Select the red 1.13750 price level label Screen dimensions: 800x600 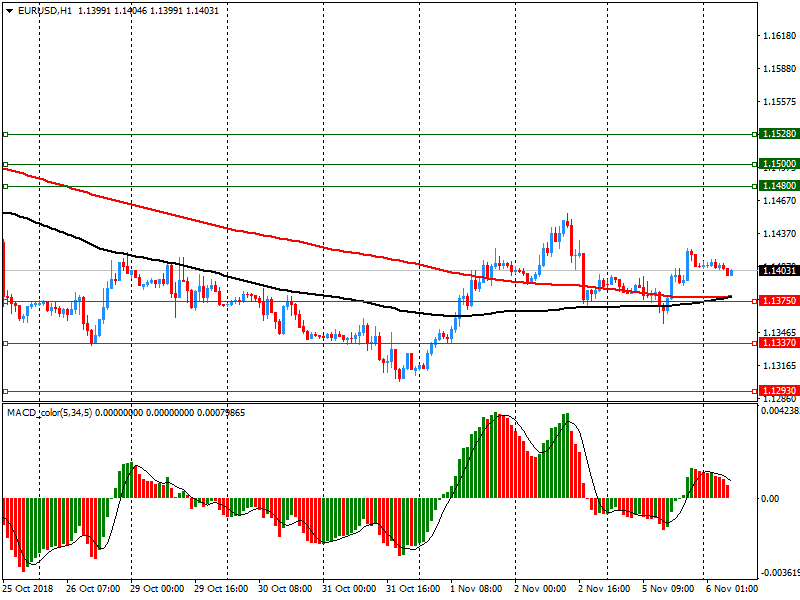click(x=779, y=301)
